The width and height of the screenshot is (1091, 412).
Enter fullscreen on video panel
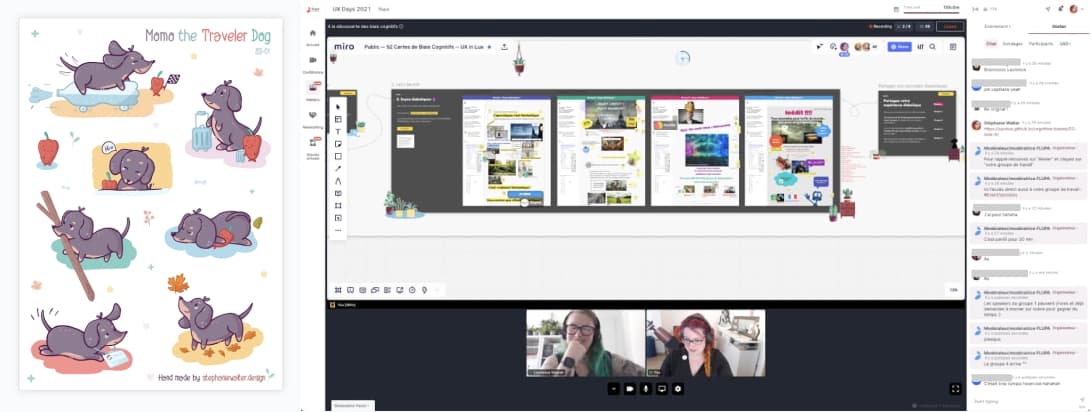[955, 389]
